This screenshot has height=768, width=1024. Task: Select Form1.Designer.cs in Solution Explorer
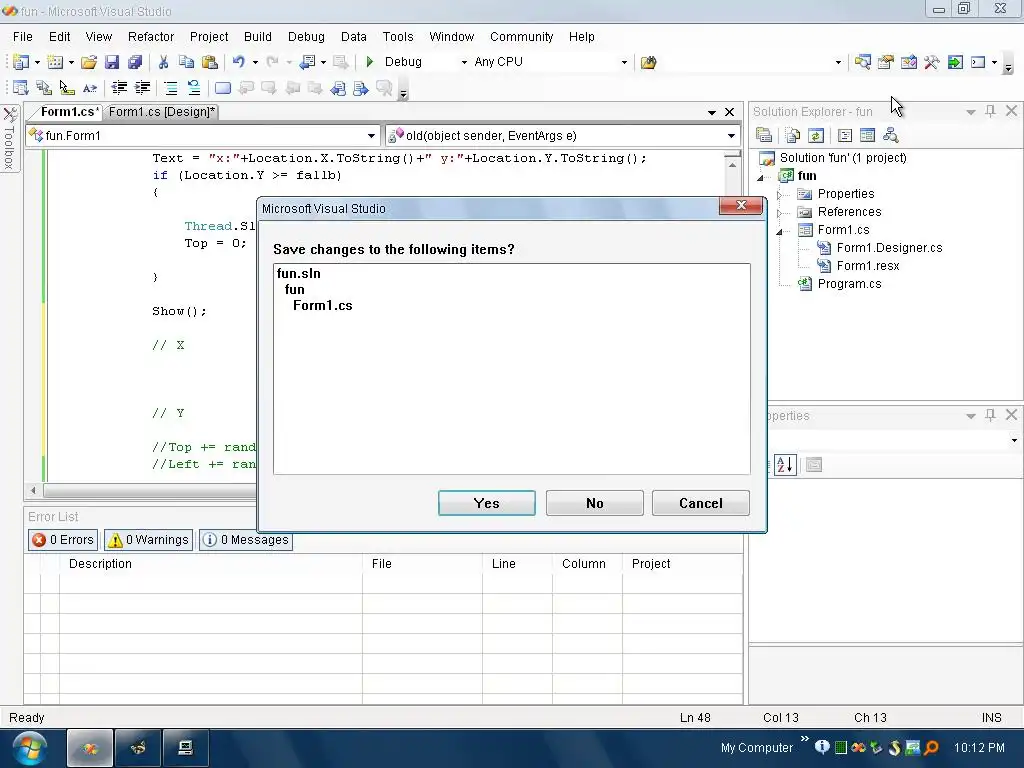[x=889, y=248]
